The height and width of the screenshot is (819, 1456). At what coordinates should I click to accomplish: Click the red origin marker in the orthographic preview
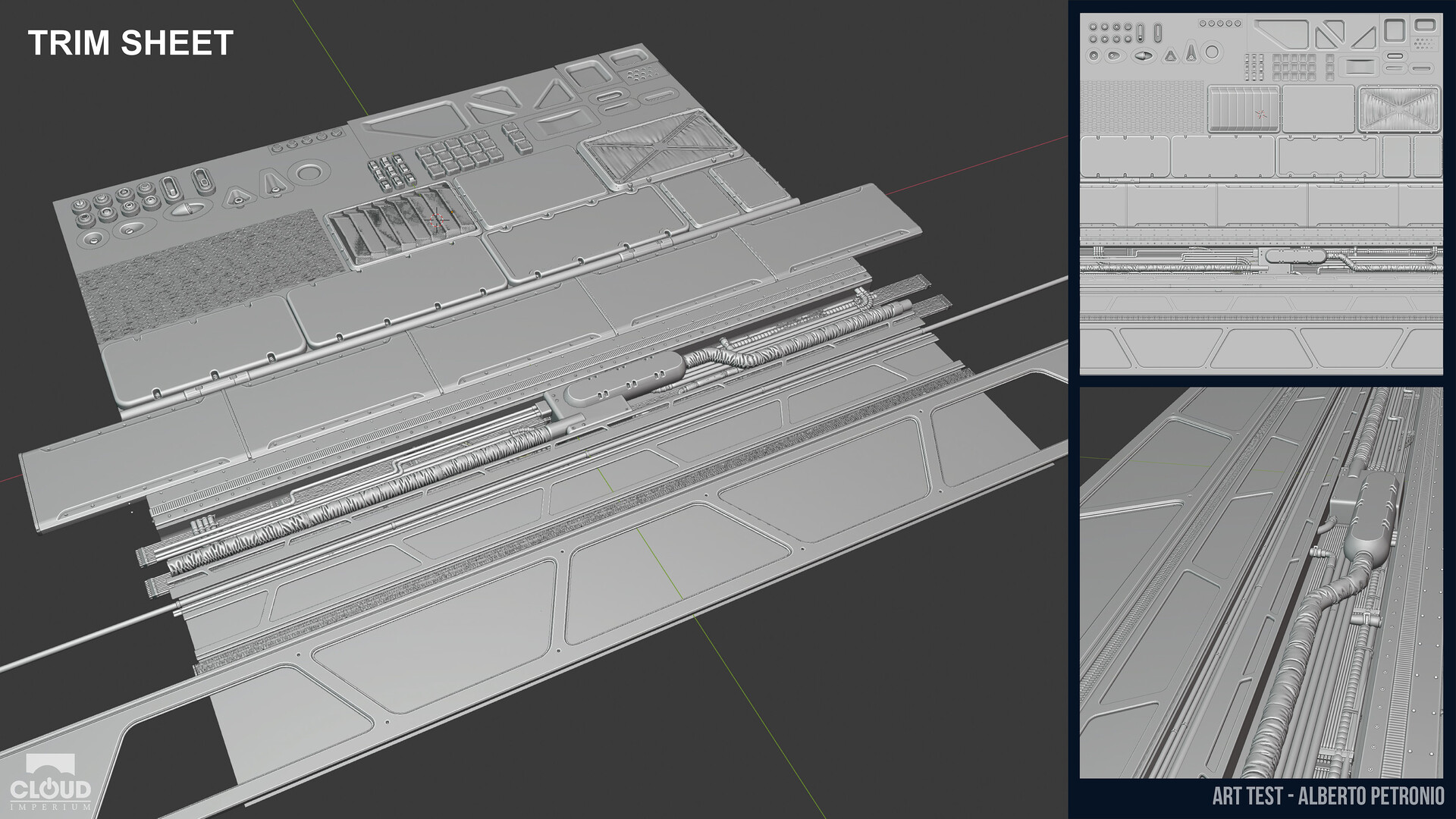point(1261,115)
